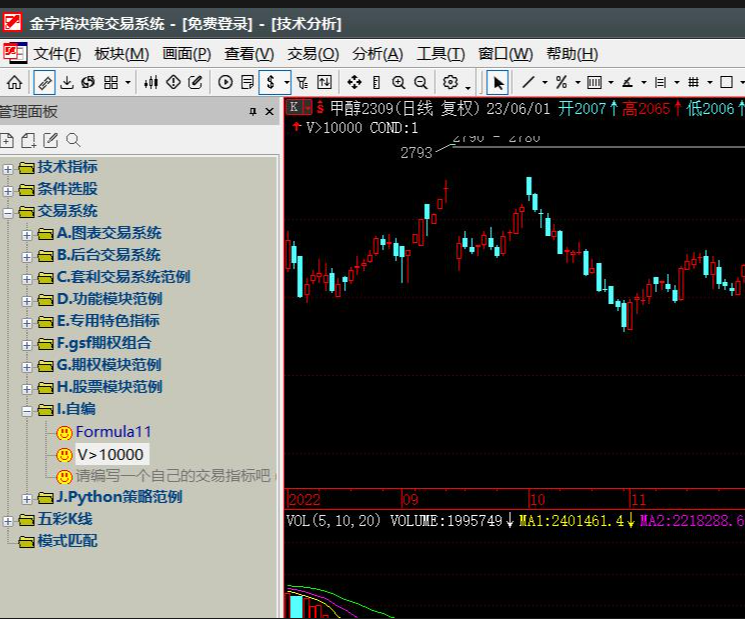Click the V>10000 COND:1 chart label

point(362,128)
